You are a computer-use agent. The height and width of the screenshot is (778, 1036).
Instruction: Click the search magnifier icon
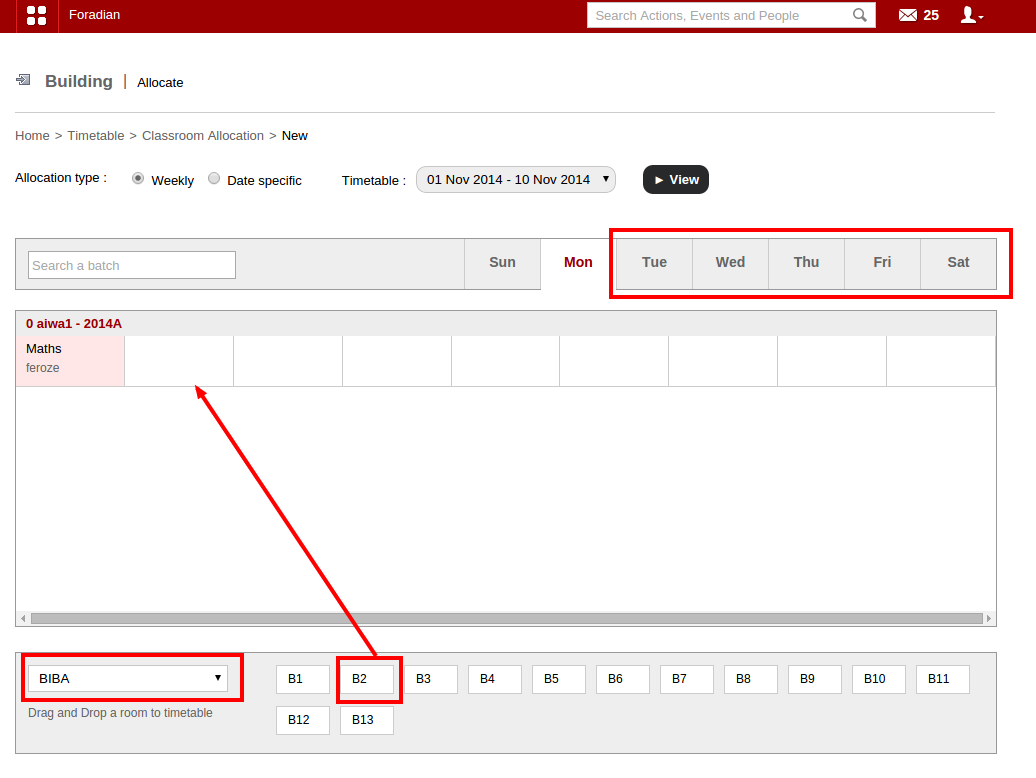[859, 15]
